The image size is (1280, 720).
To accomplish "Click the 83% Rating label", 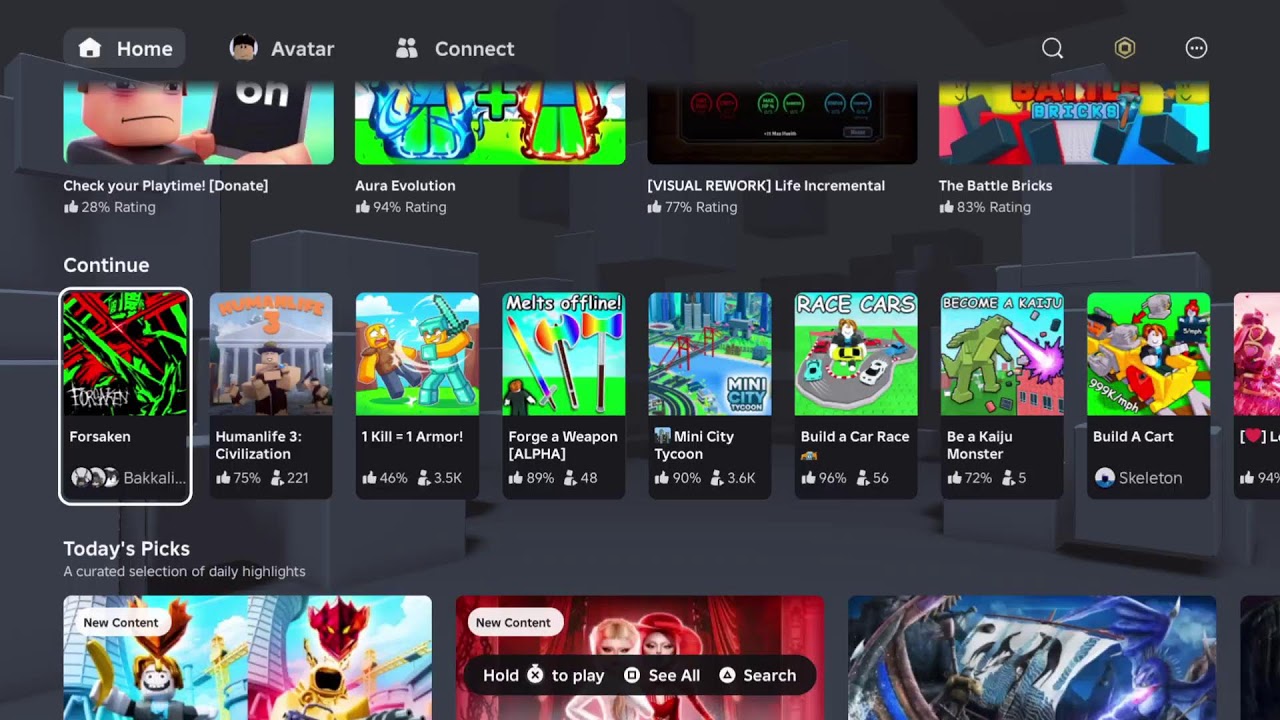I will pos(985,207).
